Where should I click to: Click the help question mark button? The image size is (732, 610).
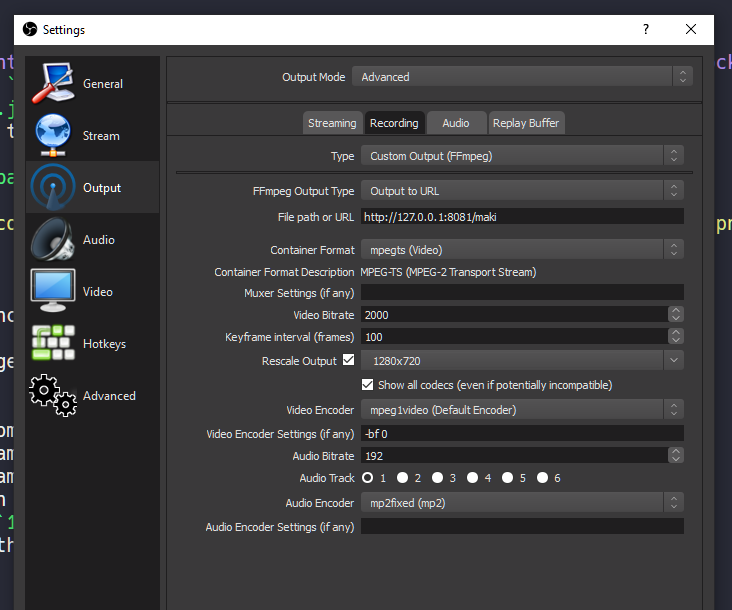click(x=646, y=29)
